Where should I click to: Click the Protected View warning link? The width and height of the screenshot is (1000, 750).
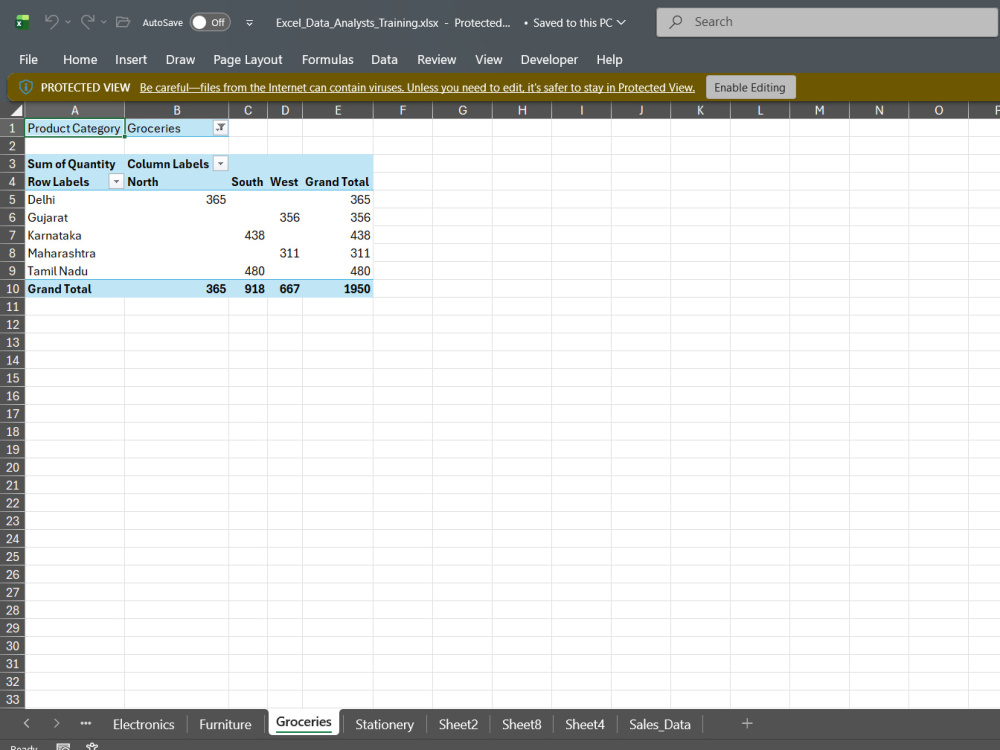click(417, 87)
